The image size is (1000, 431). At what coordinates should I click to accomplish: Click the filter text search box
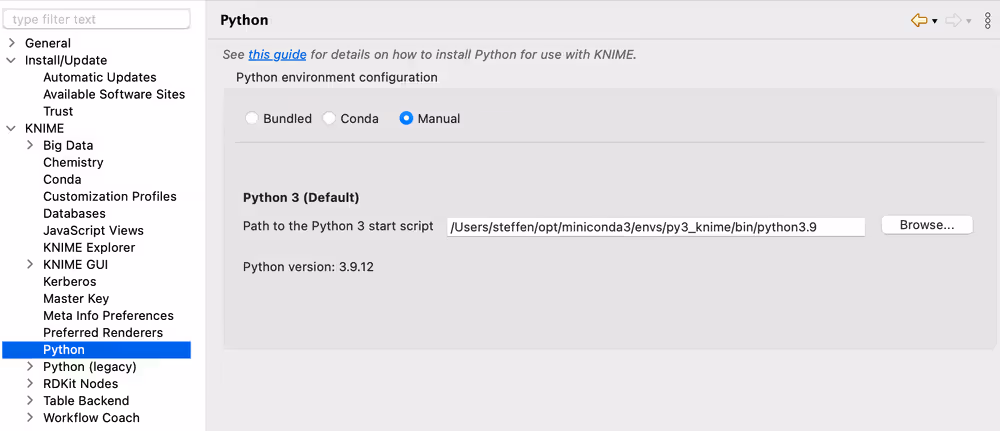[x=97, y=19]
